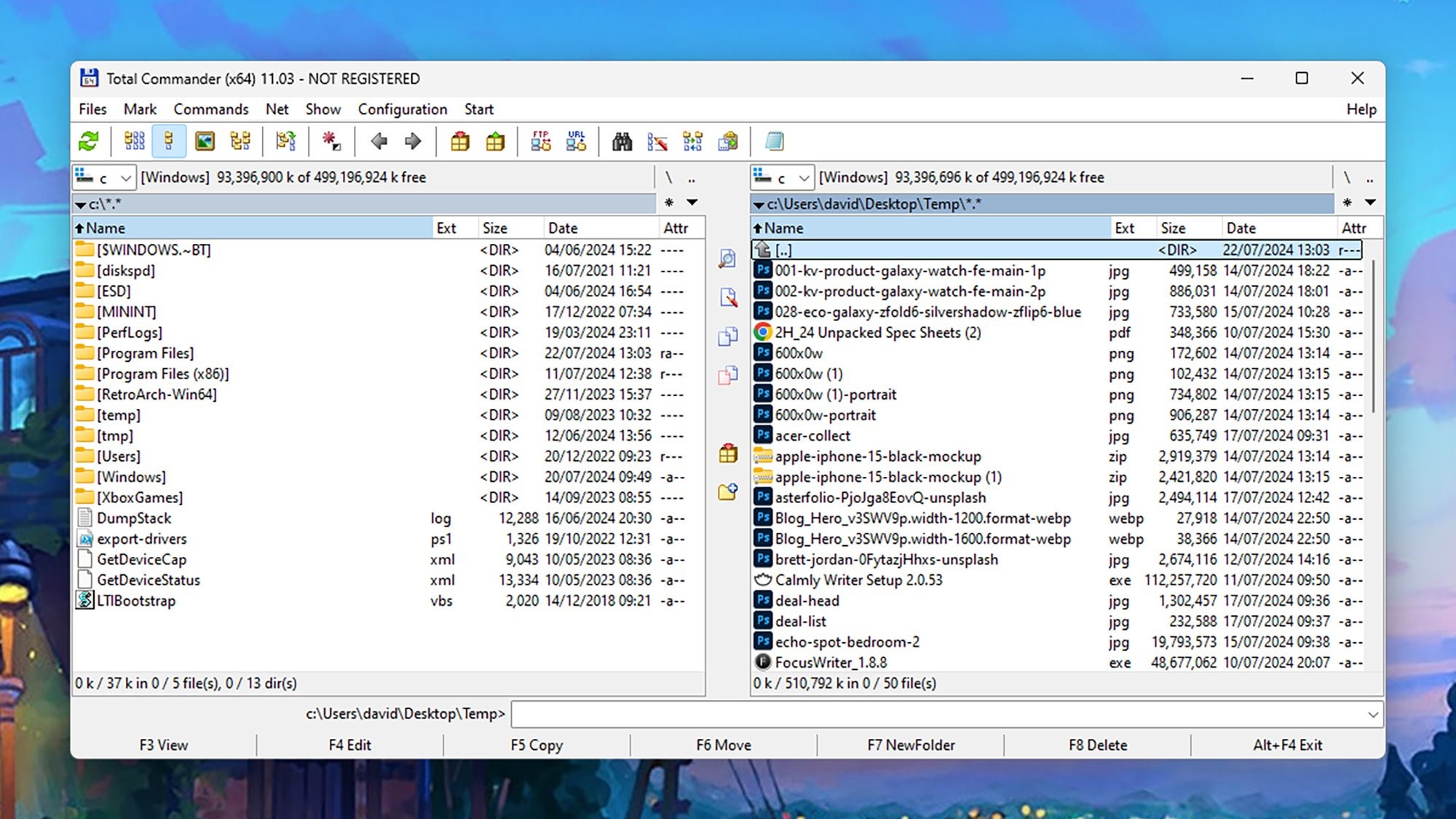Sort left panel by Name column
Viewport: 1456px width, 819px height.
(x=253, y=228)
